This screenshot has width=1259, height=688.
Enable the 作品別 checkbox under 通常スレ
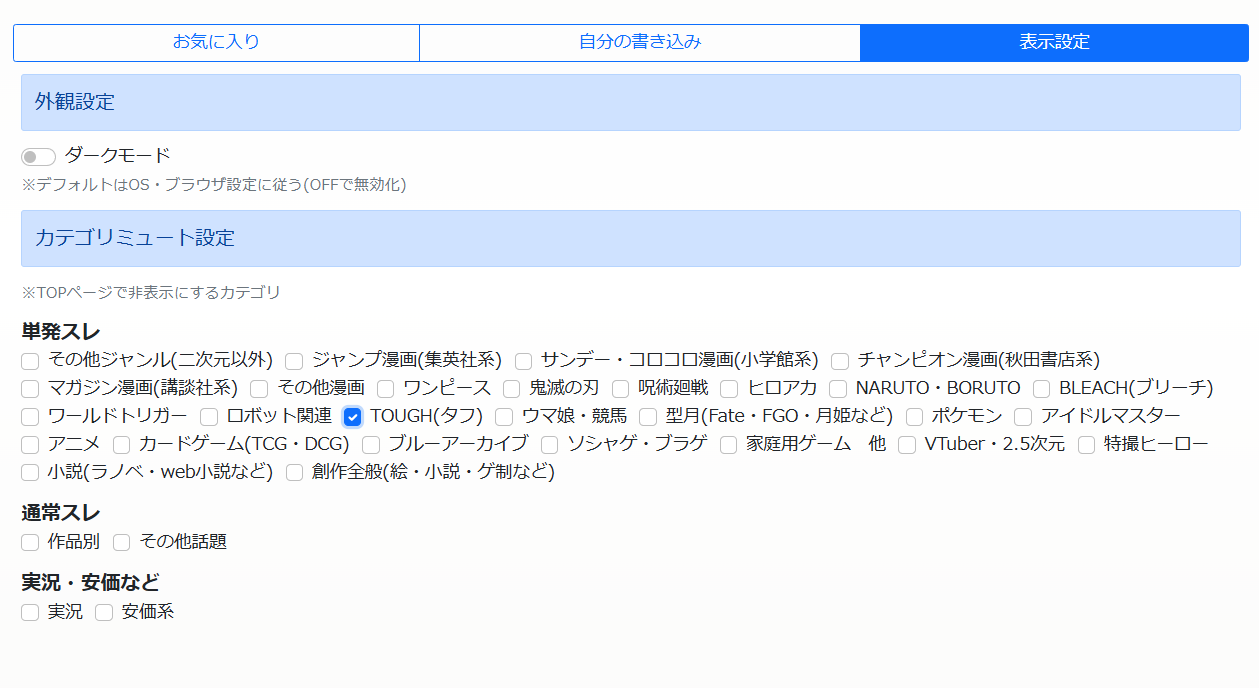(30, 543)
